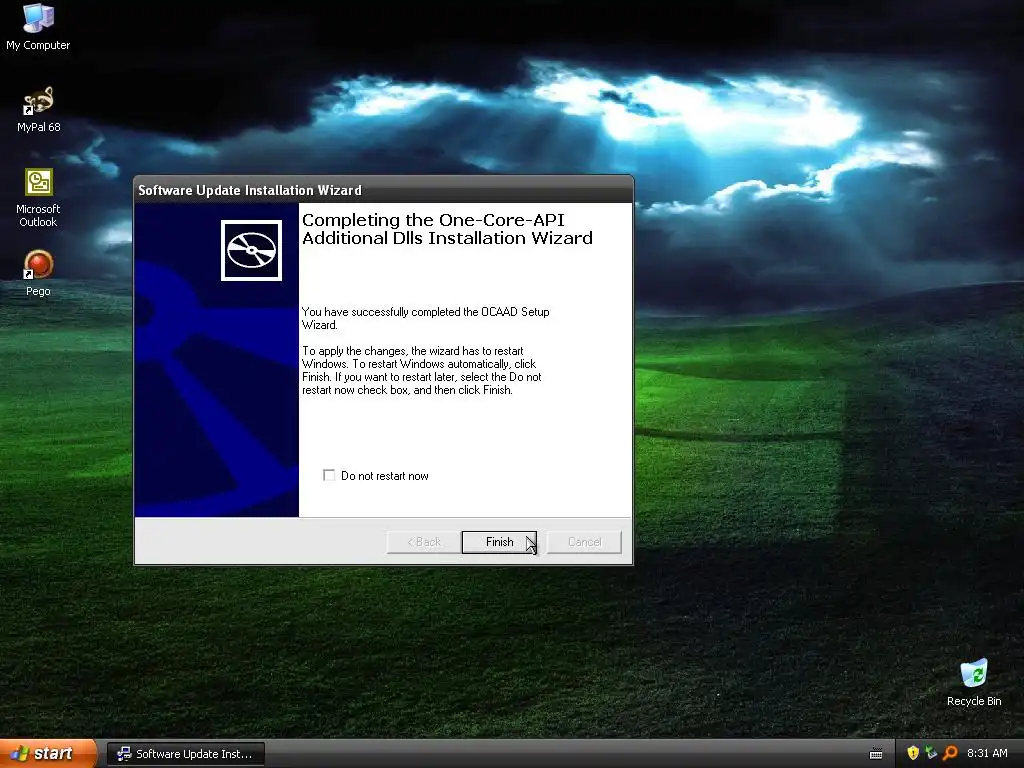Click the wizard disc image icon
1024x768 pixels.
(x=251, y=250)
